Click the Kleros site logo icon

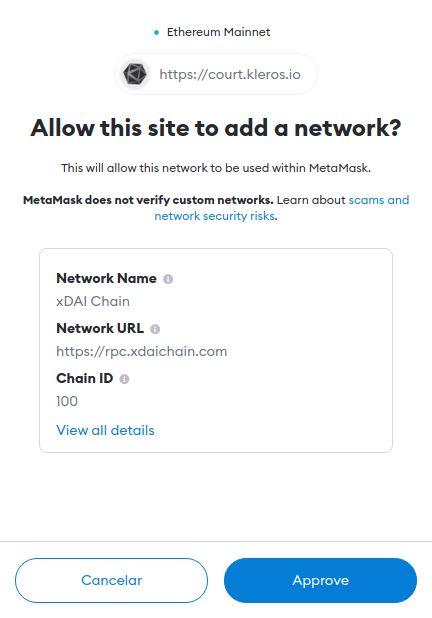click(135, 74)
